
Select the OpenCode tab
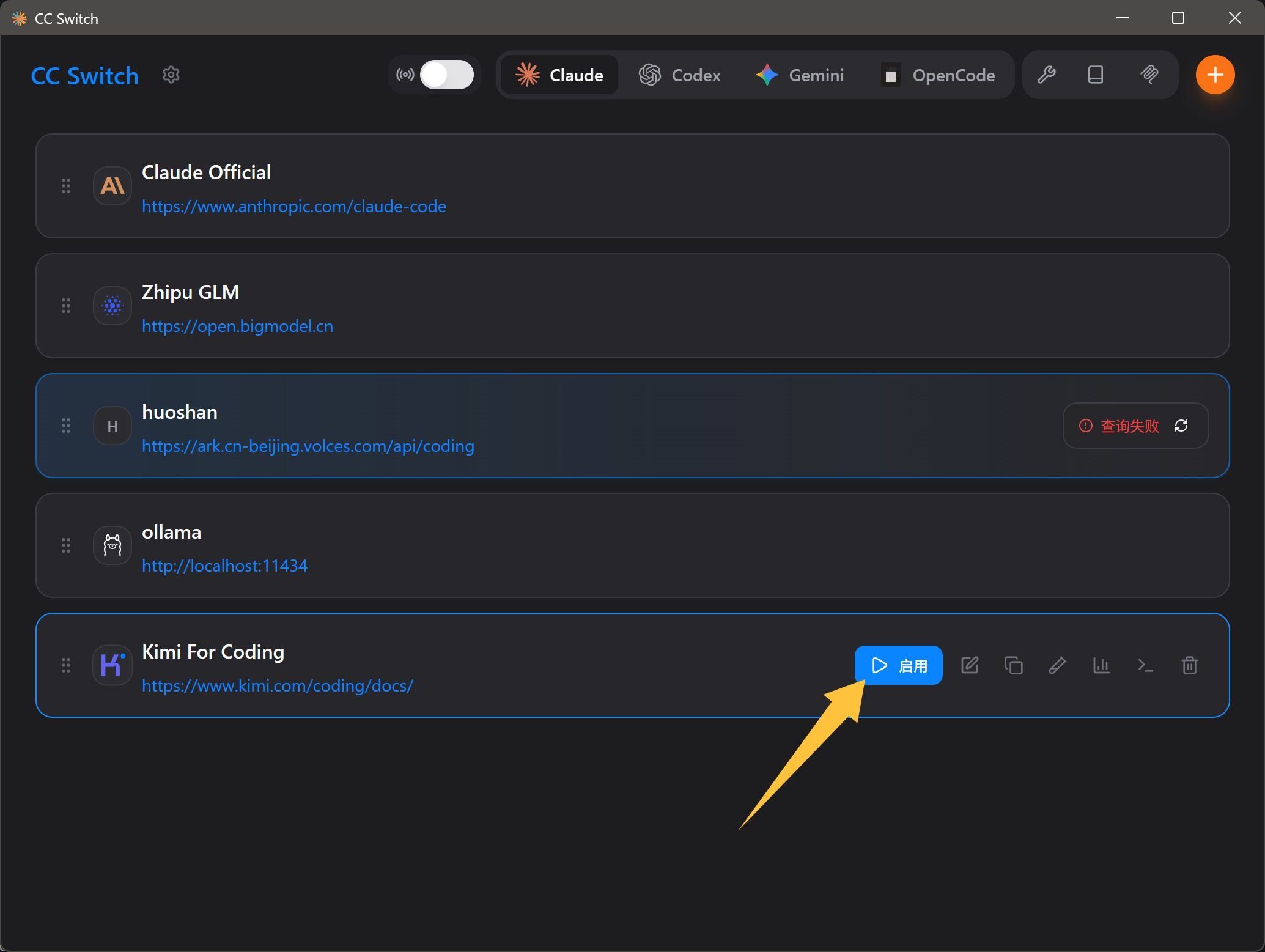(938, 75)
